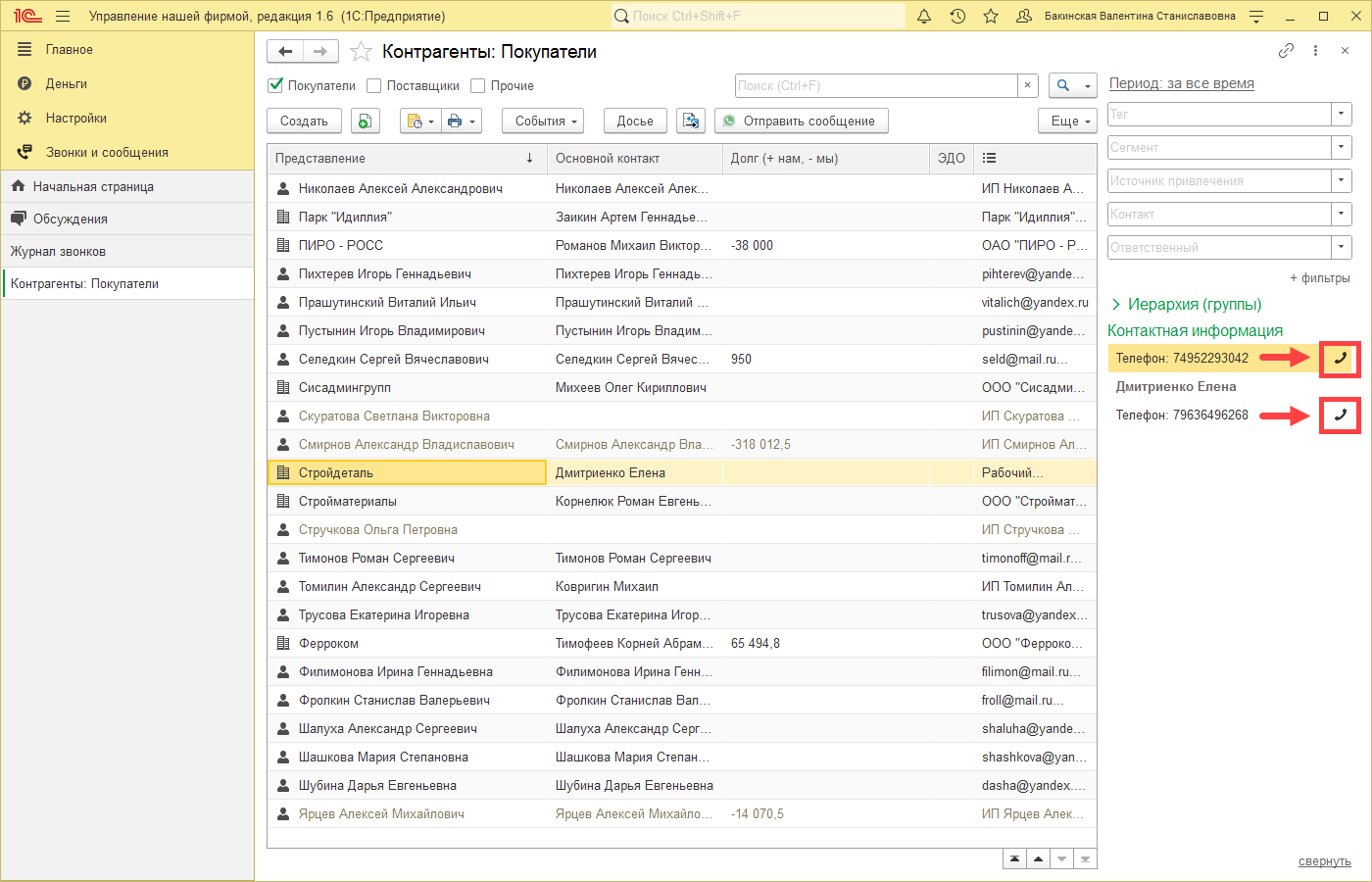This screenshot has width=1372, height=882.
Task: Click the Создать button
Action: pyautogui.click(x=304, y=122)
